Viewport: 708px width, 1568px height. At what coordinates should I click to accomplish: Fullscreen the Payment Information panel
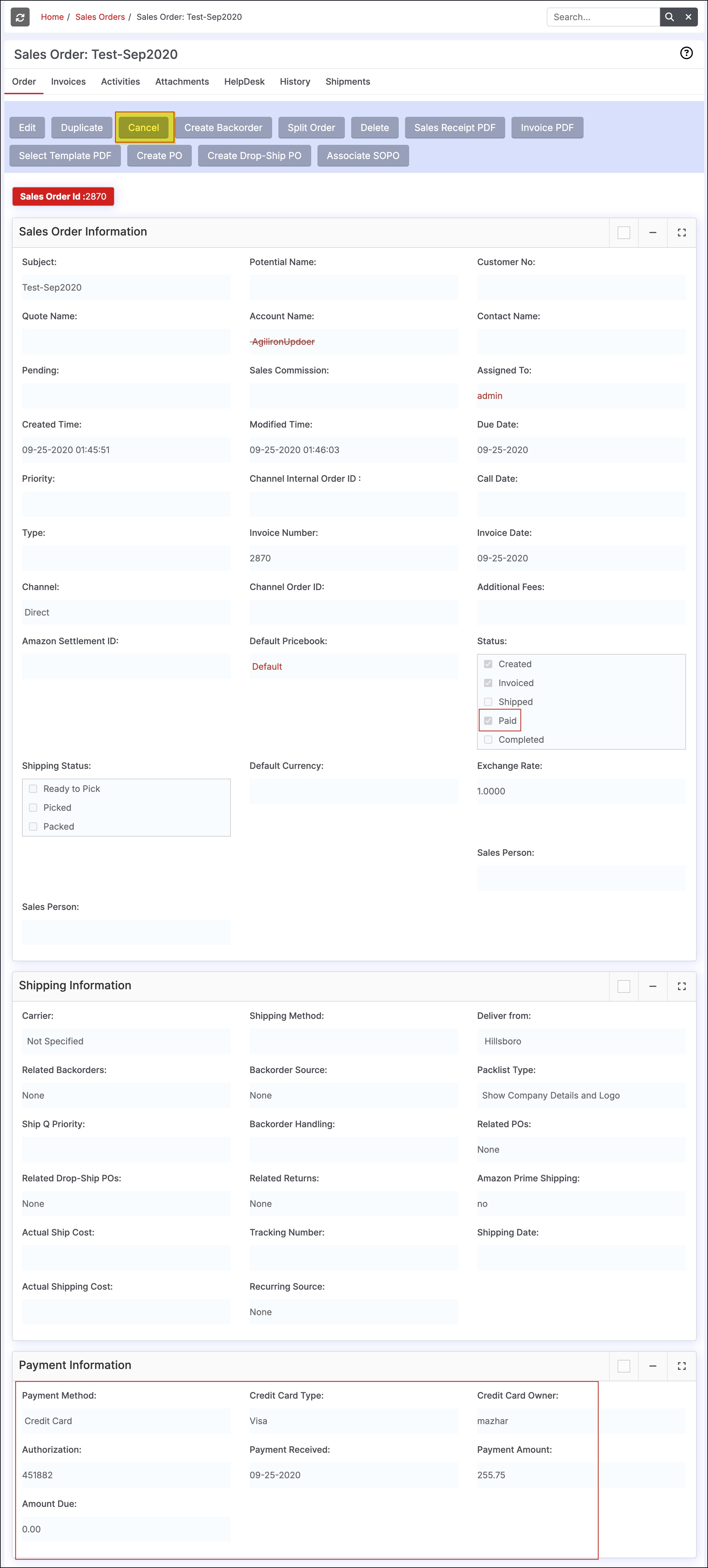click(x=681, y=1366)
